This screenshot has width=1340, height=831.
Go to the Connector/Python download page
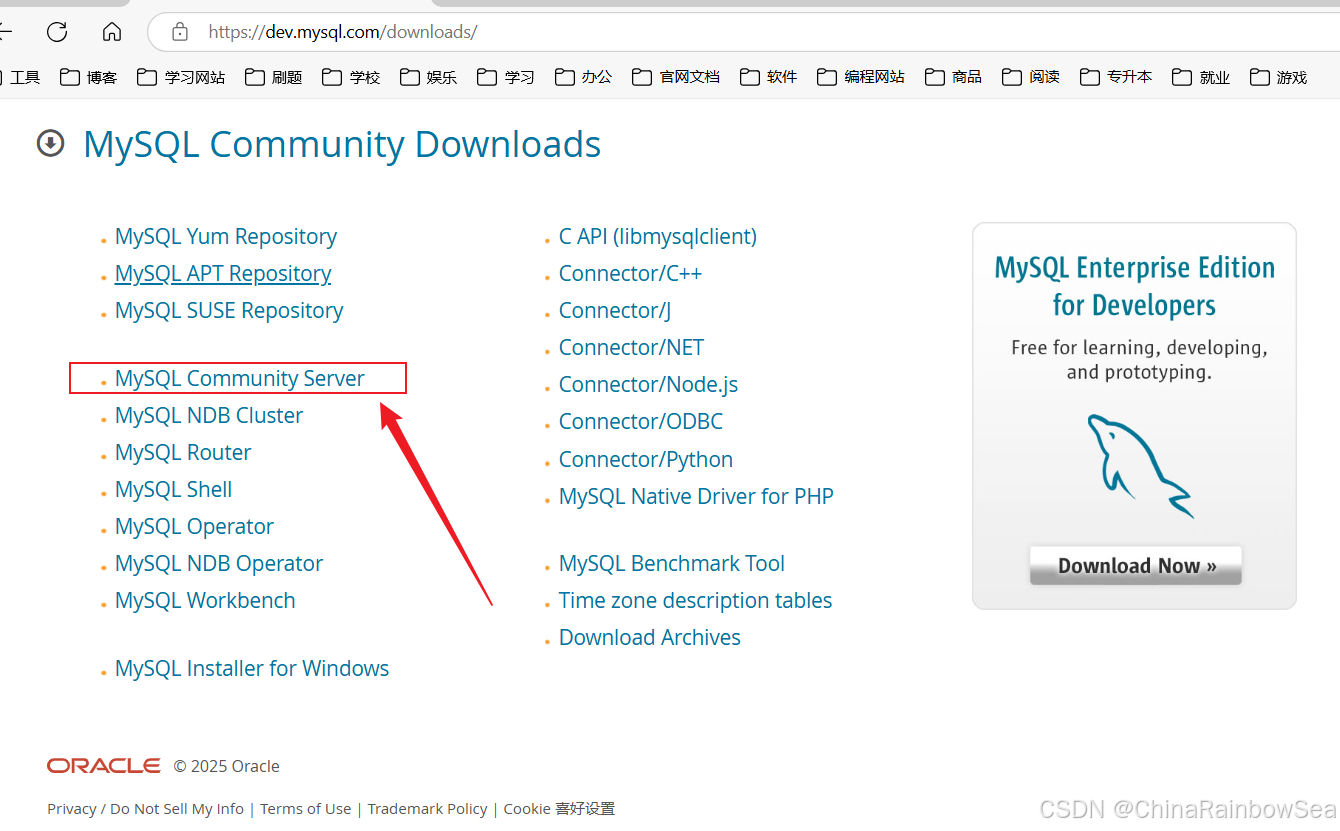pyautogui.click(x=645, y=460)
